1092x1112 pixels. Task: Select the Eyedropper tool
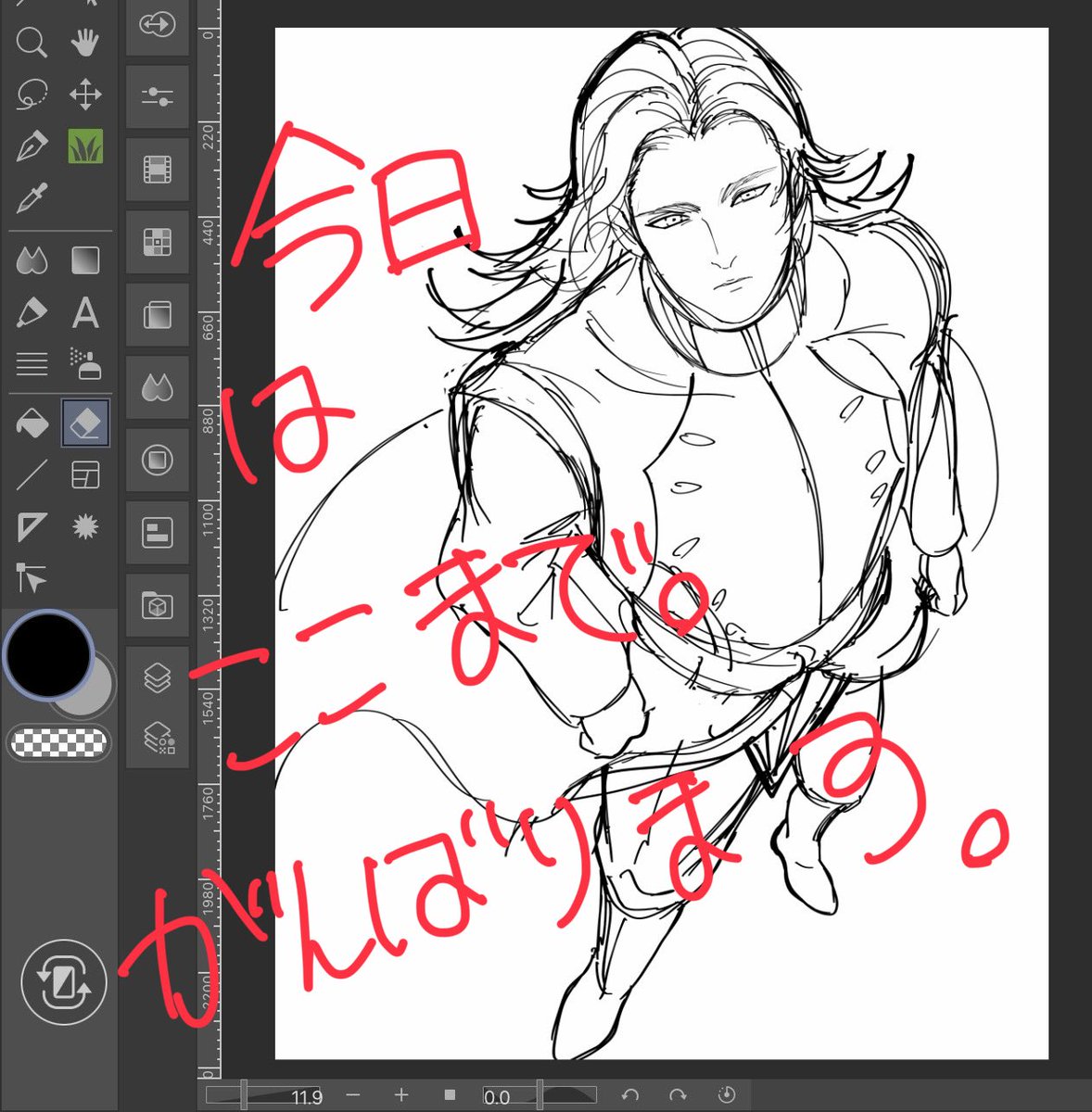32,198
